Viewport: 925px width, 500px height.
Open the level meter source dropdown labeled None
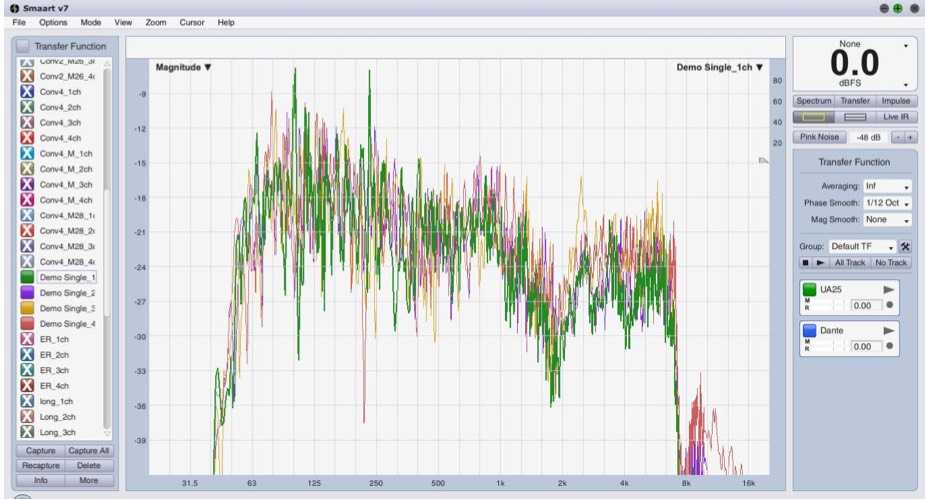[906, 46]
